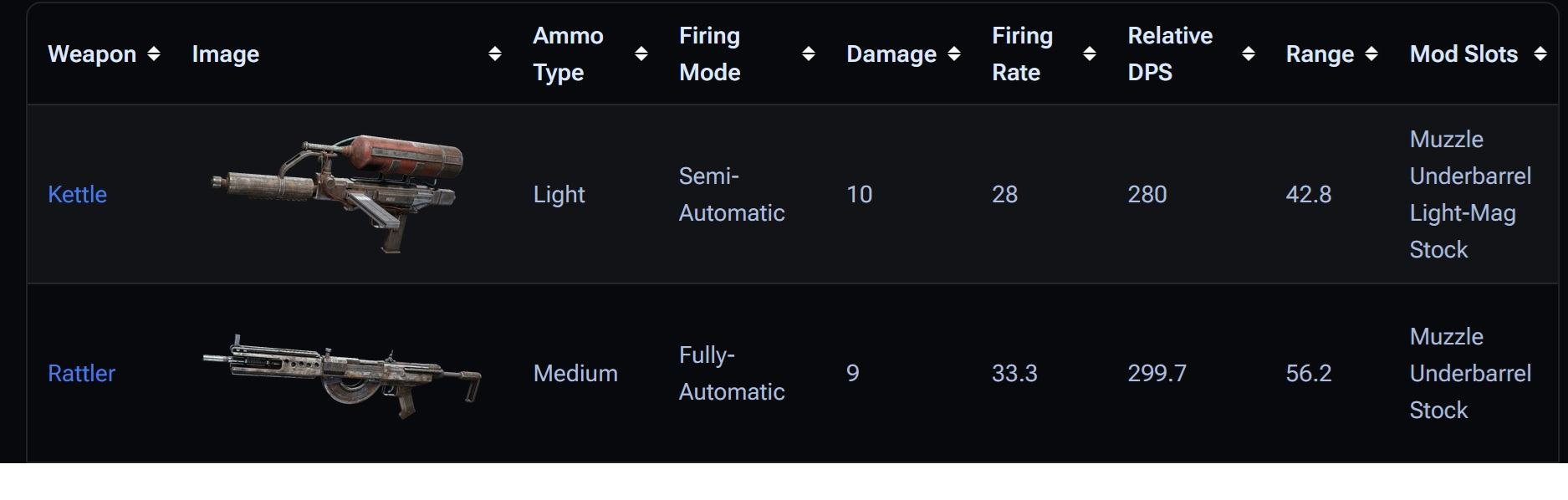Click the Firing Rate header label
This screenshot has width=1568, height=500.
[x=1022, y=54]
